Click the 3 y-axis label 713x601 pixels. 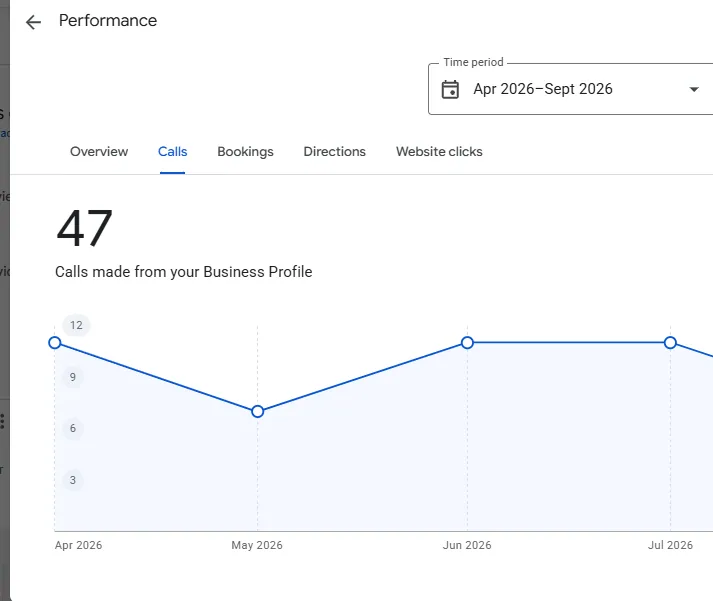[73, 480]
